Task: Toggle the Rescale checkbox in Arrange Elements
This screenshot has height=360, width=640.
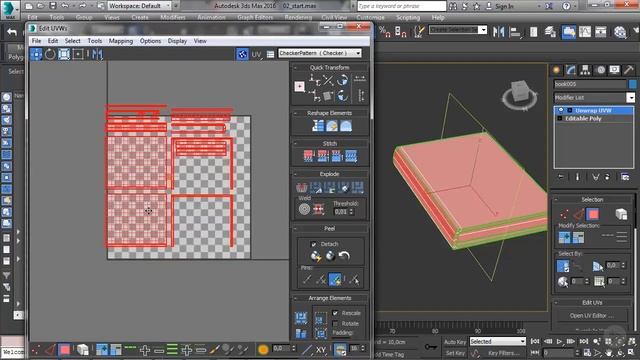Action: [x=335, y=313]
